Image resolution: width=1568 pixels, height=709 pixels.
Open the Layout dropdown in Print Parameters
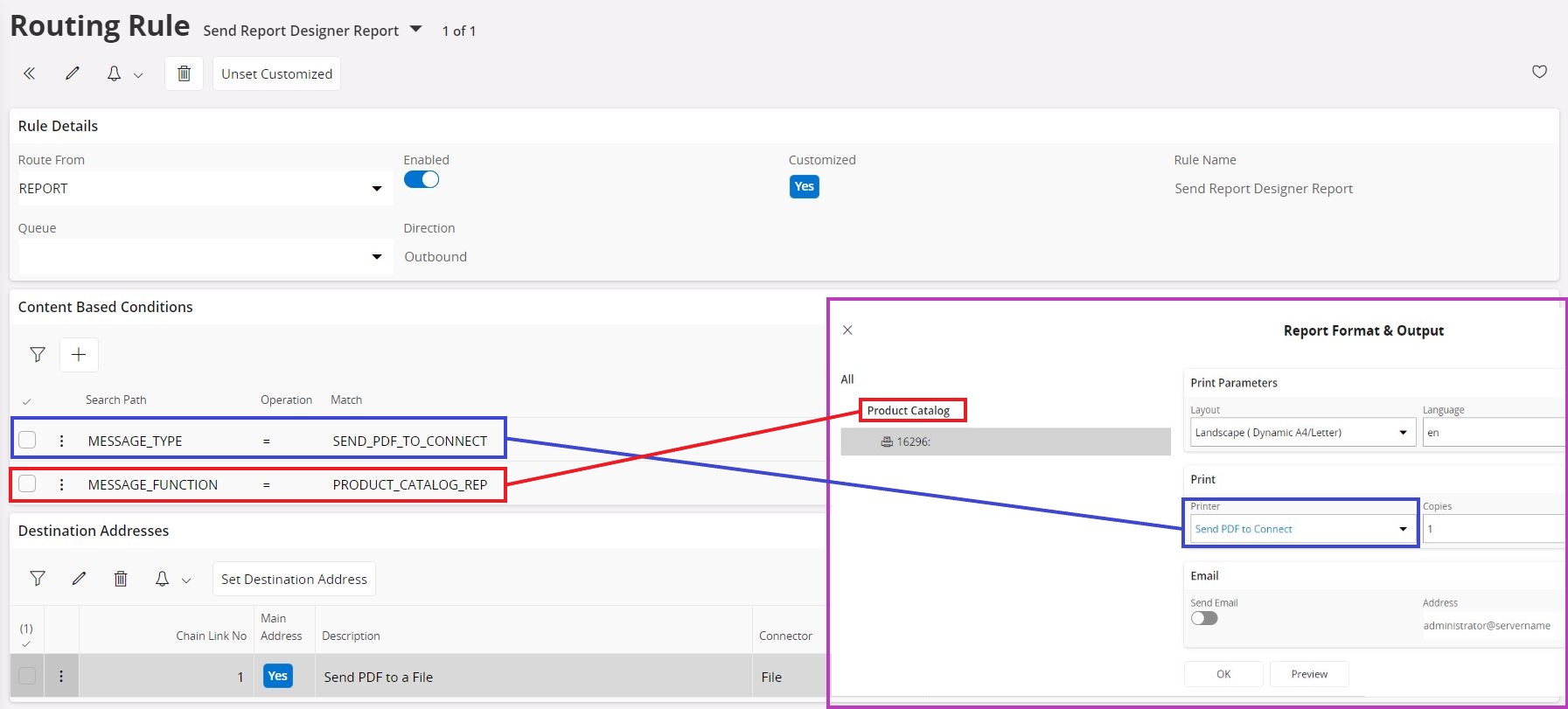1403,433
